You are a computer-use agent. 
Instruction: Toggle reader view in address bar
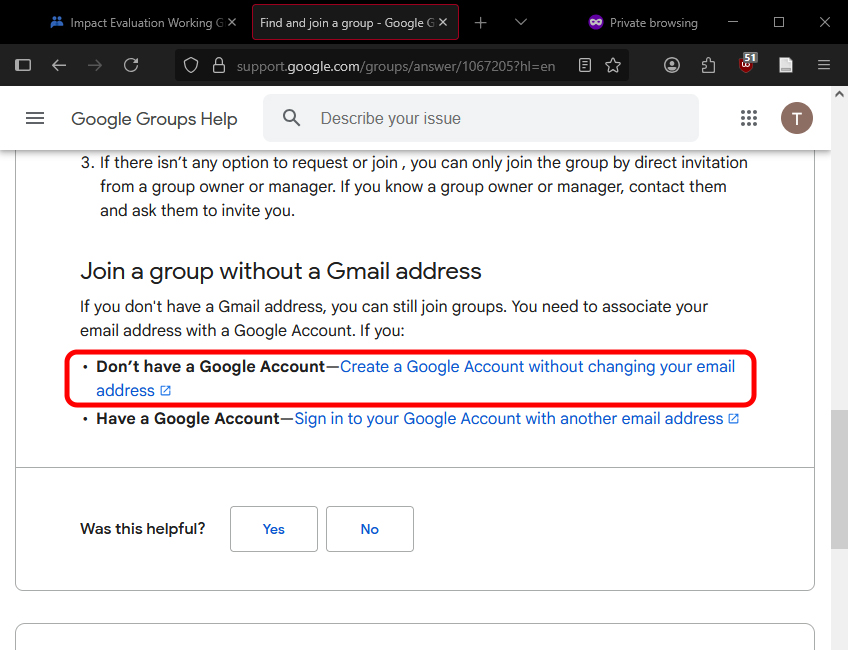coord(585,65)
